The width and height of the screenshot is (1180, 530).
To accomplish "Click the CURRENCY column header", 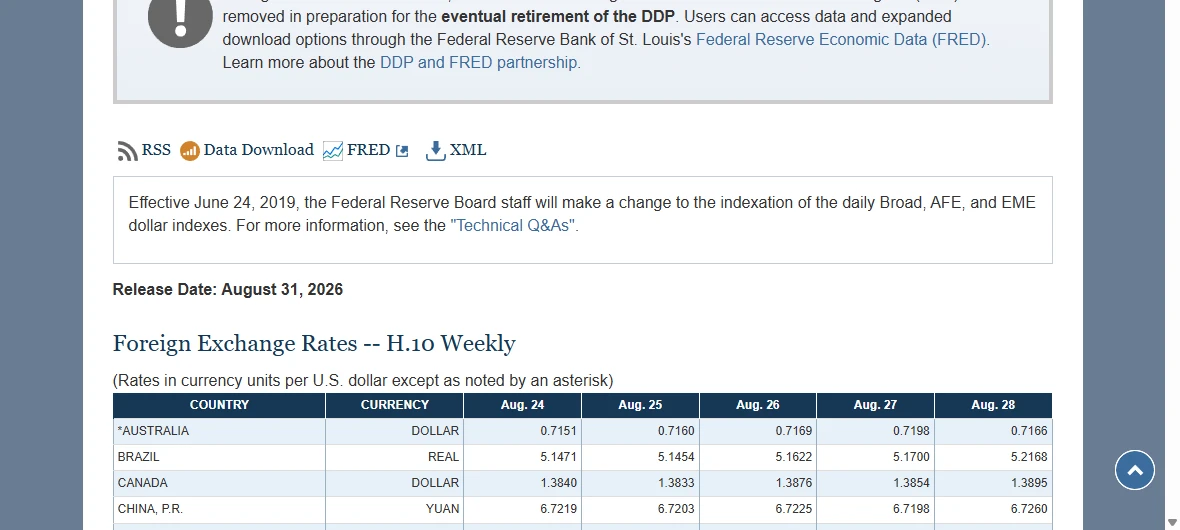I will tap(394, 405).
